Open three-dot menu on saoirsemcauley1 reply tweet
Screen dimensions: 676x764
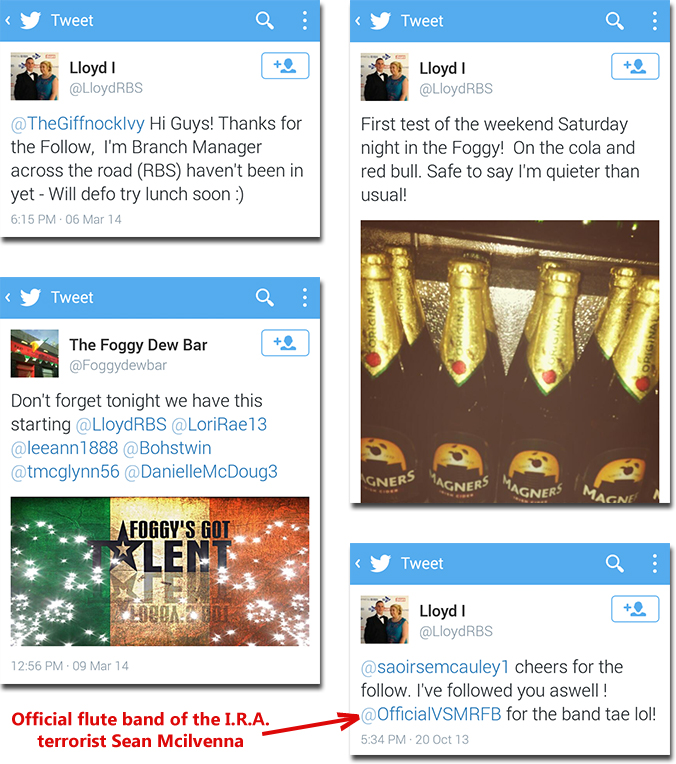click(x=655, y=563)
